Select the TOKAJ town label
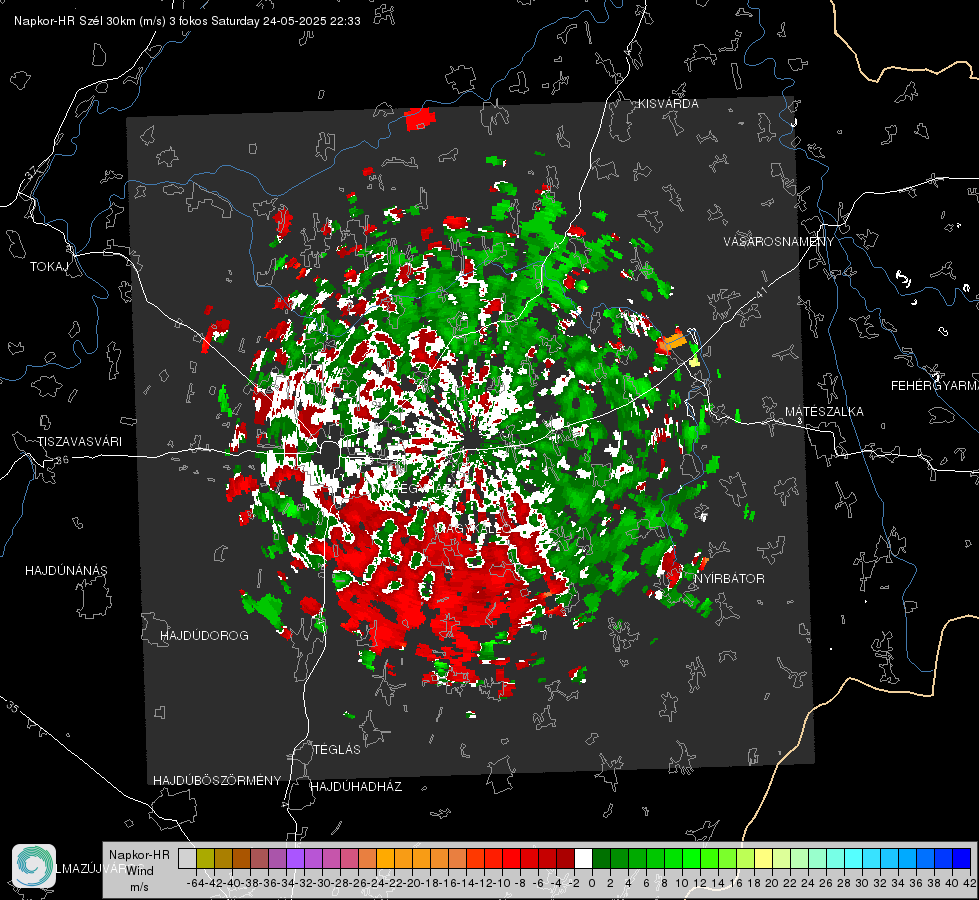 [49, 267]
